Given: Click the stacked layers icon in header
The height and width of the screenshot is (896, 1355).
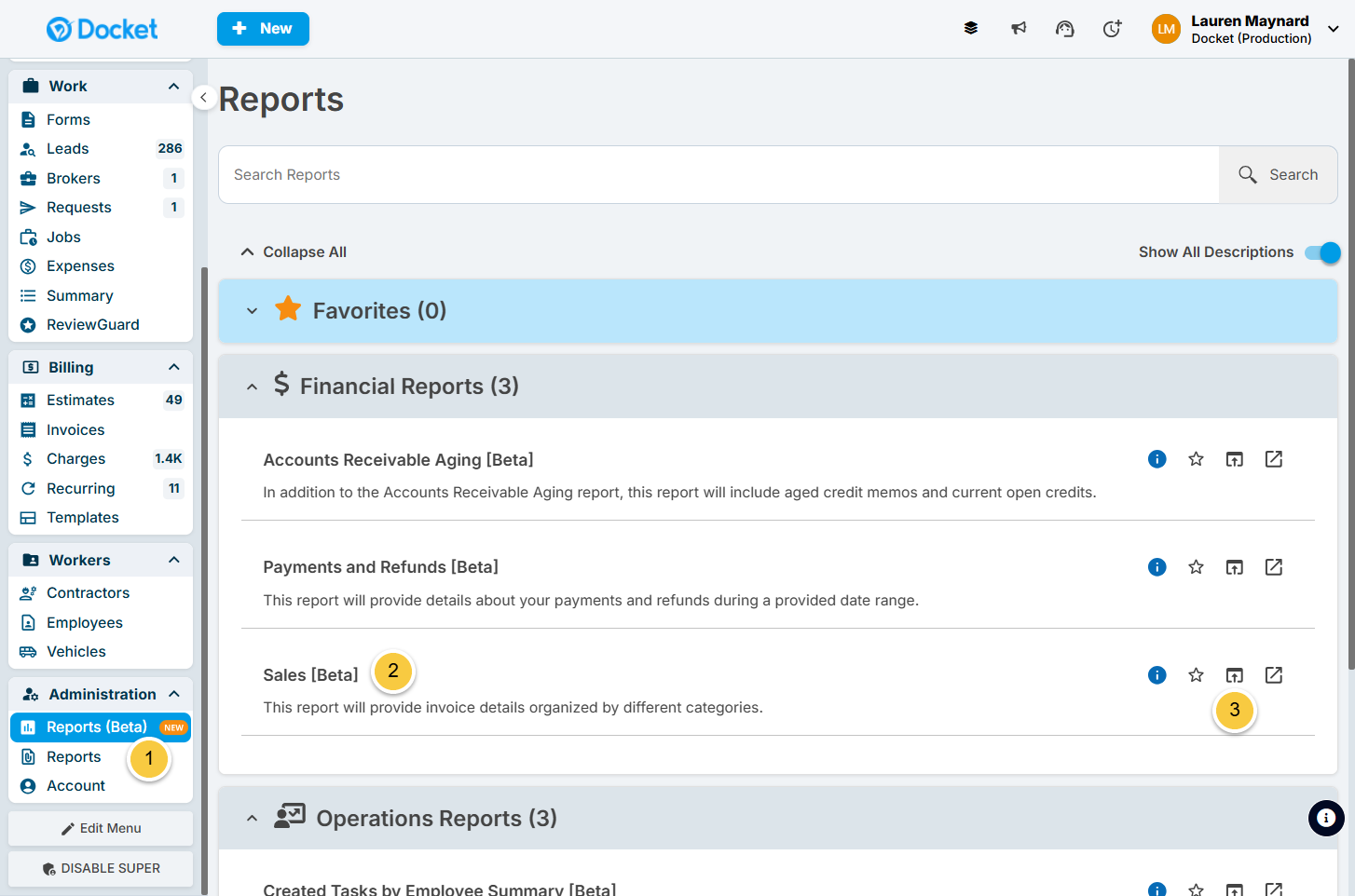Looking at the screenshot, I should 971,29.
